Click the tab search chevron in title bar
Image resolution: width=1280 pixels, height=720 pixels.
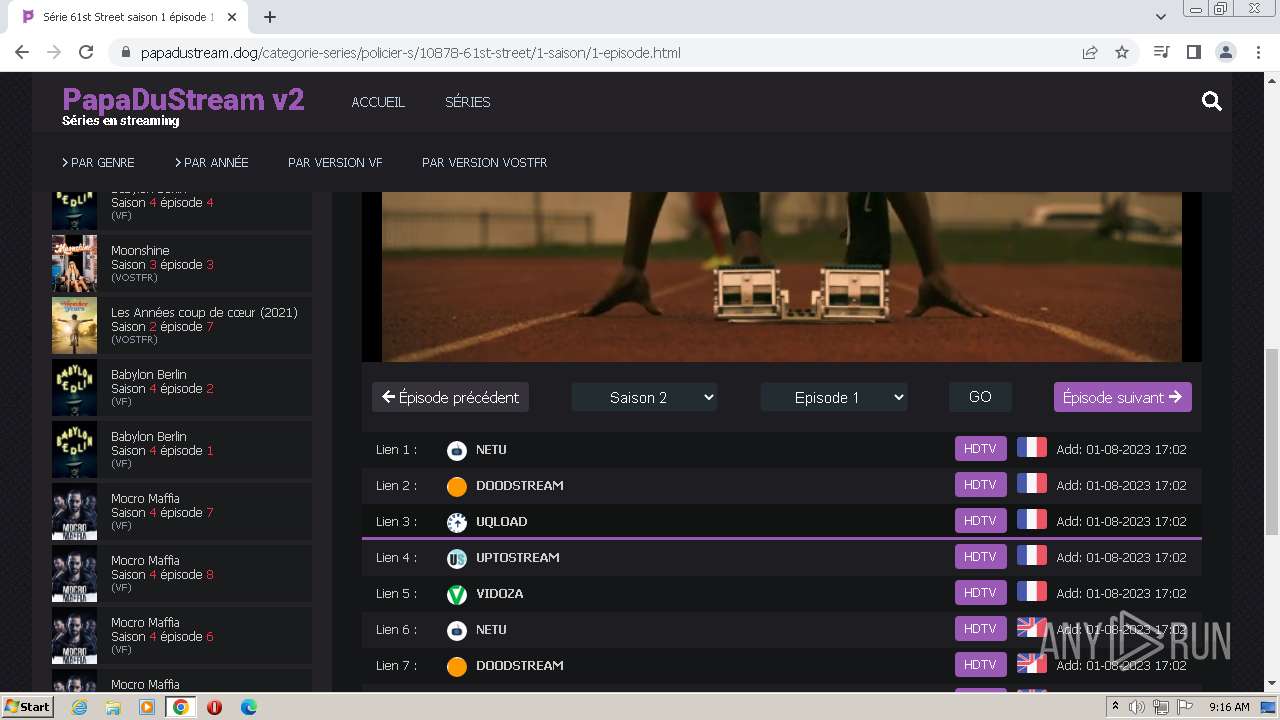point(1161,17)
